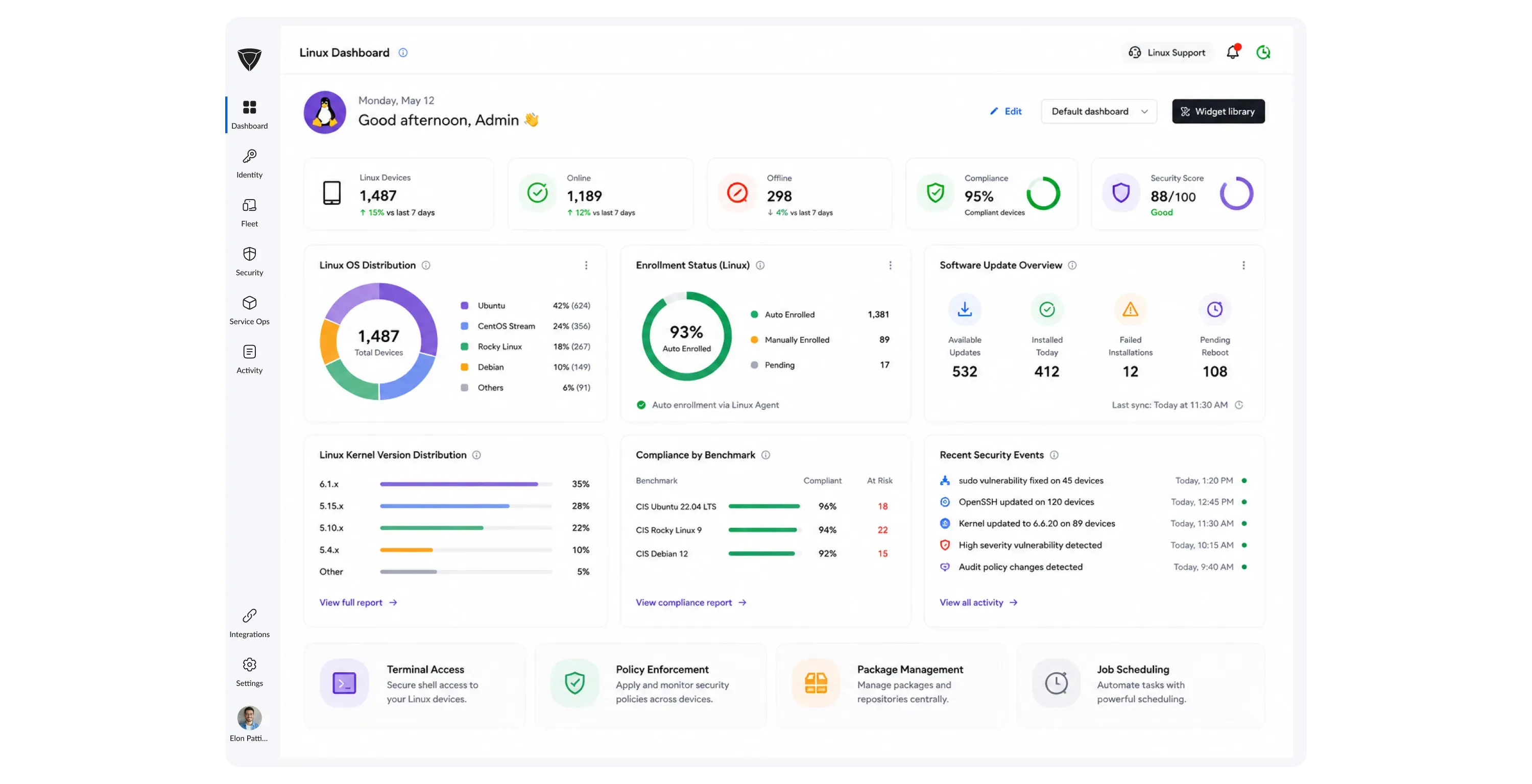Image resolution: width=1532 pixels, height=784 pixels.
Task: Click the Linux Devices tablet icon
Action: [331, 192]
